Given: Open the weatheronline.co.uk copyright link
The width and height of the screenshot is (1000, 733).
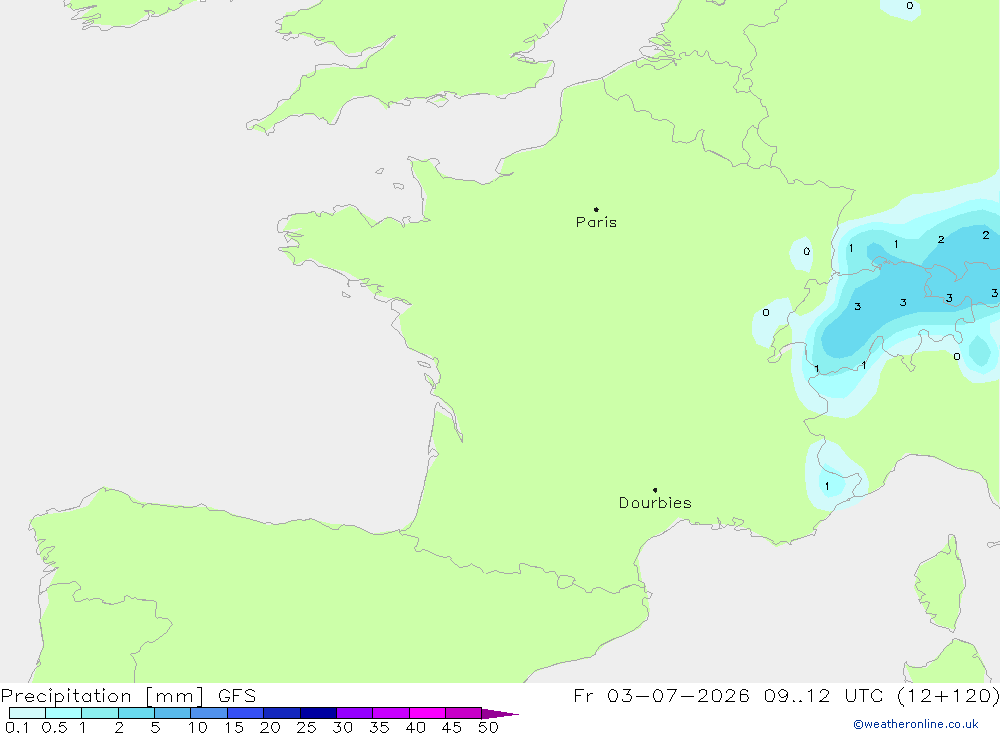Looking at the screenshot, I should pyautogui.click(x=916, y=724).
